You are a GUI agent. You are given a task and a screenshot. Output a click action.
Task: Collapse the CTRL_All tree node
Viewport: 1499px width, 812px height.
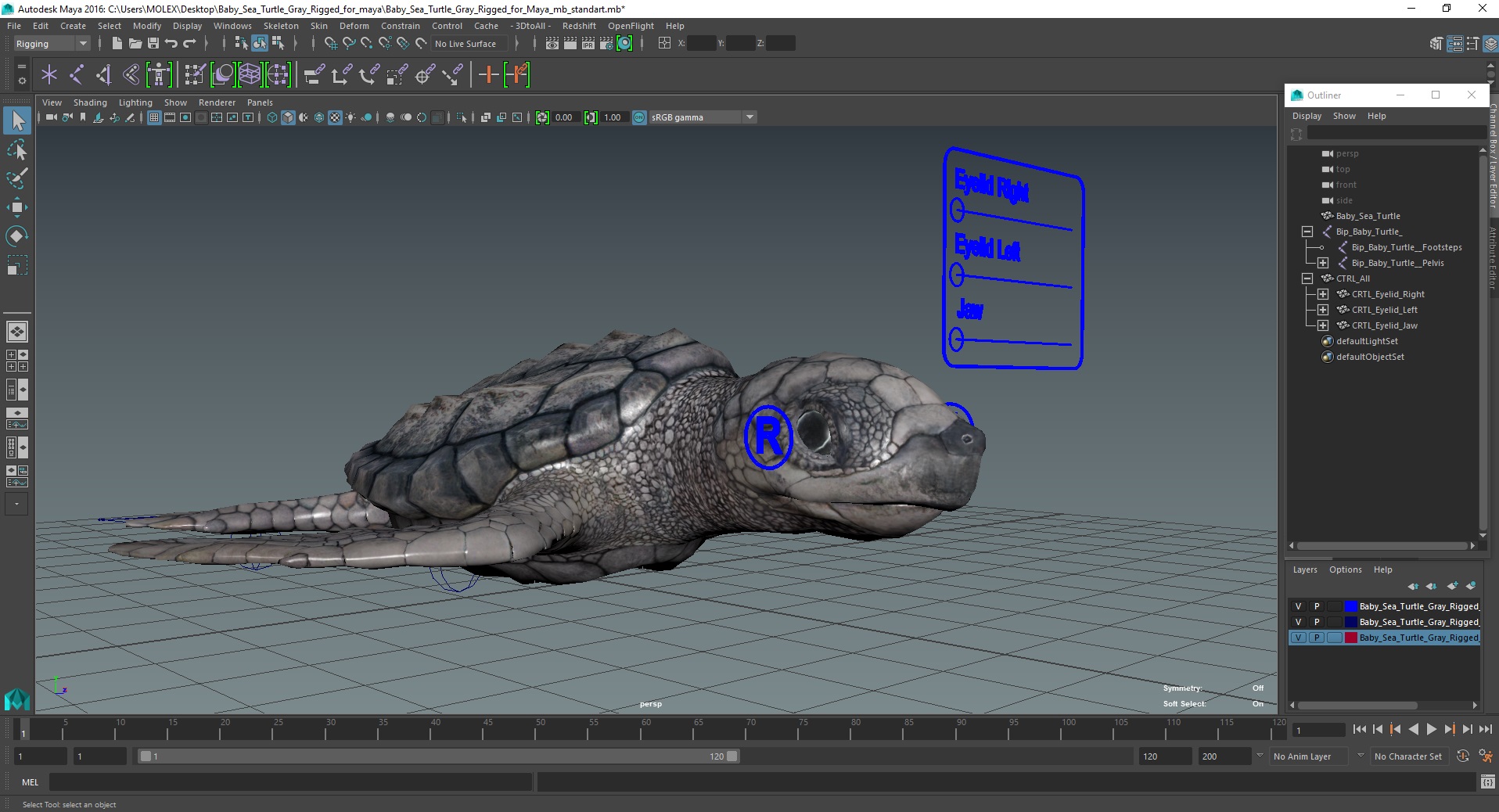1307,278
